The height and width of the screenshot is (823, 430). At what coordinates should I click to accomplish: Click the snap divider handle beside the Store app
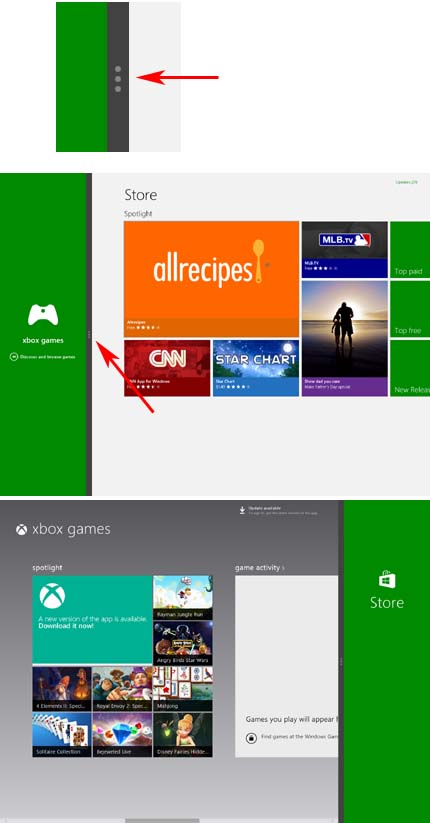coord(89,334)
